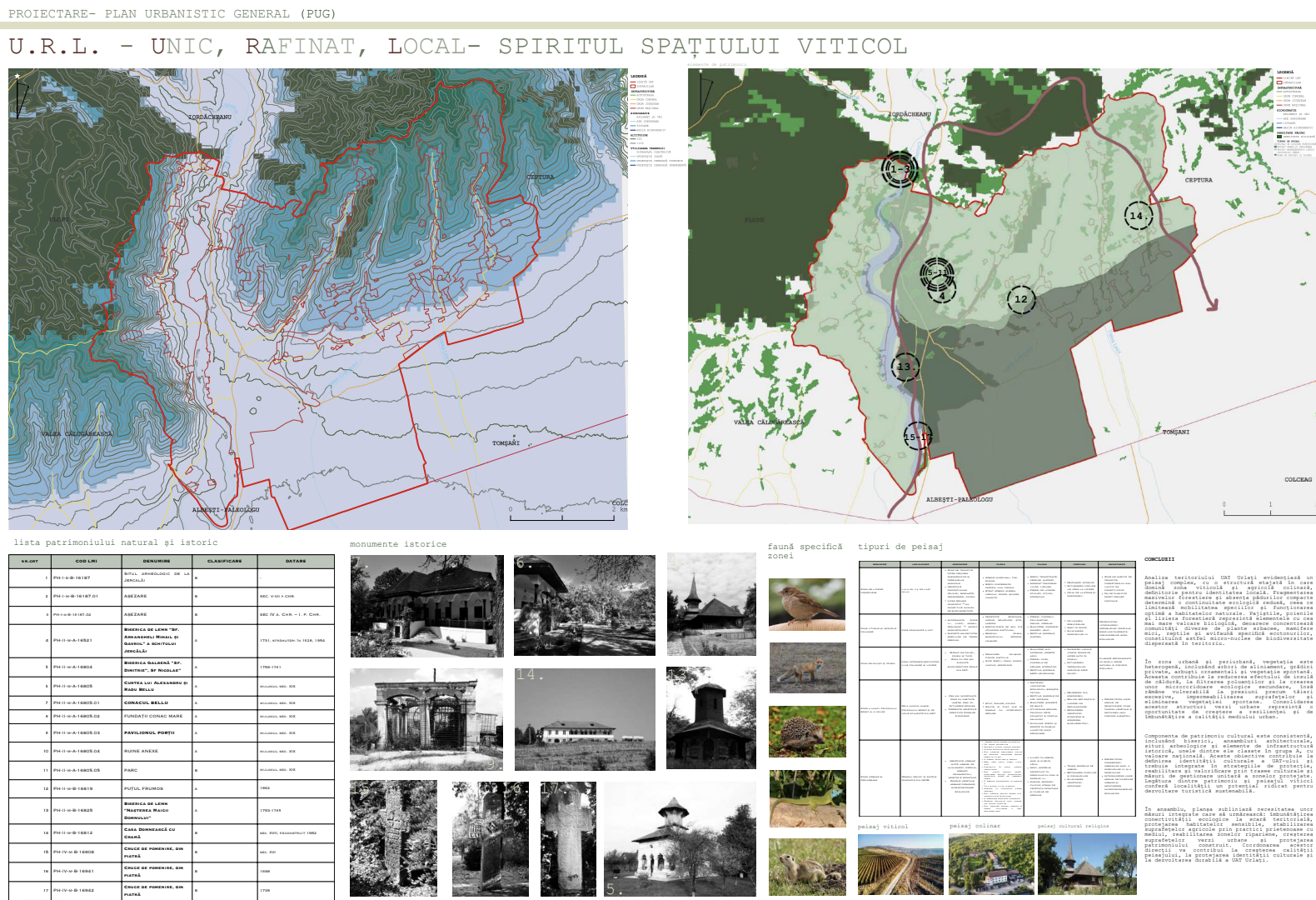The height and width of the screenshot is (900, 1316).
Task: Open the sparrow photo under faună specifică
Action: 807,604
